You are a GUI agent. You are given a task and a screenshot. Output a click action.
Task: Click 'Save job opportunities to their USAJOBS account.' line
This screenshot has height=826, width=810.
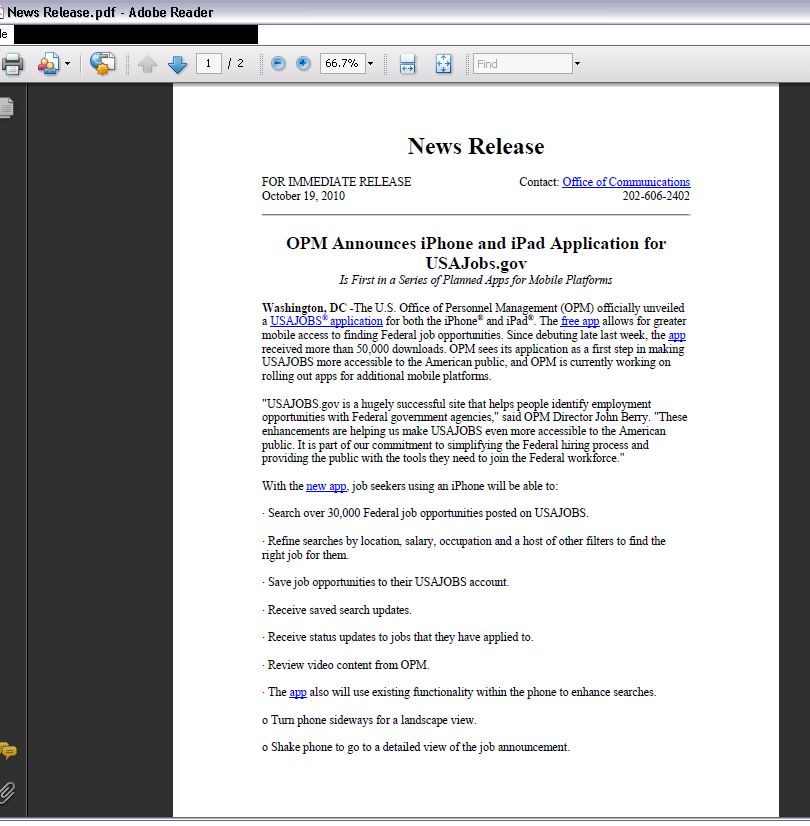point(386,582)
